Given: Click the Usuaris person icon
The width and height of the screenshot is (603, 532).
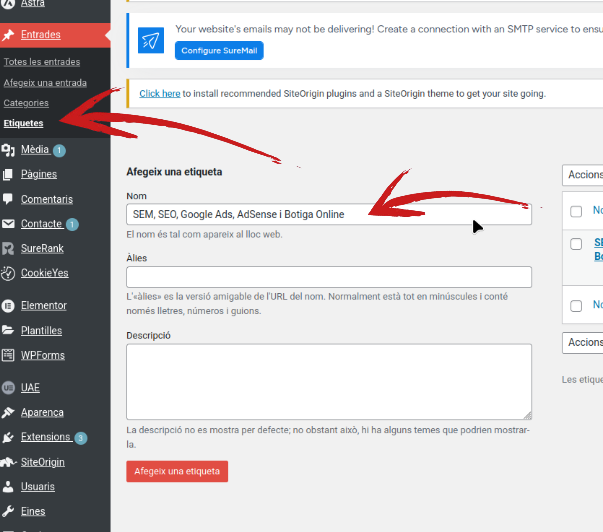Looking at the screenshot, I should click(x=9, y=487).
